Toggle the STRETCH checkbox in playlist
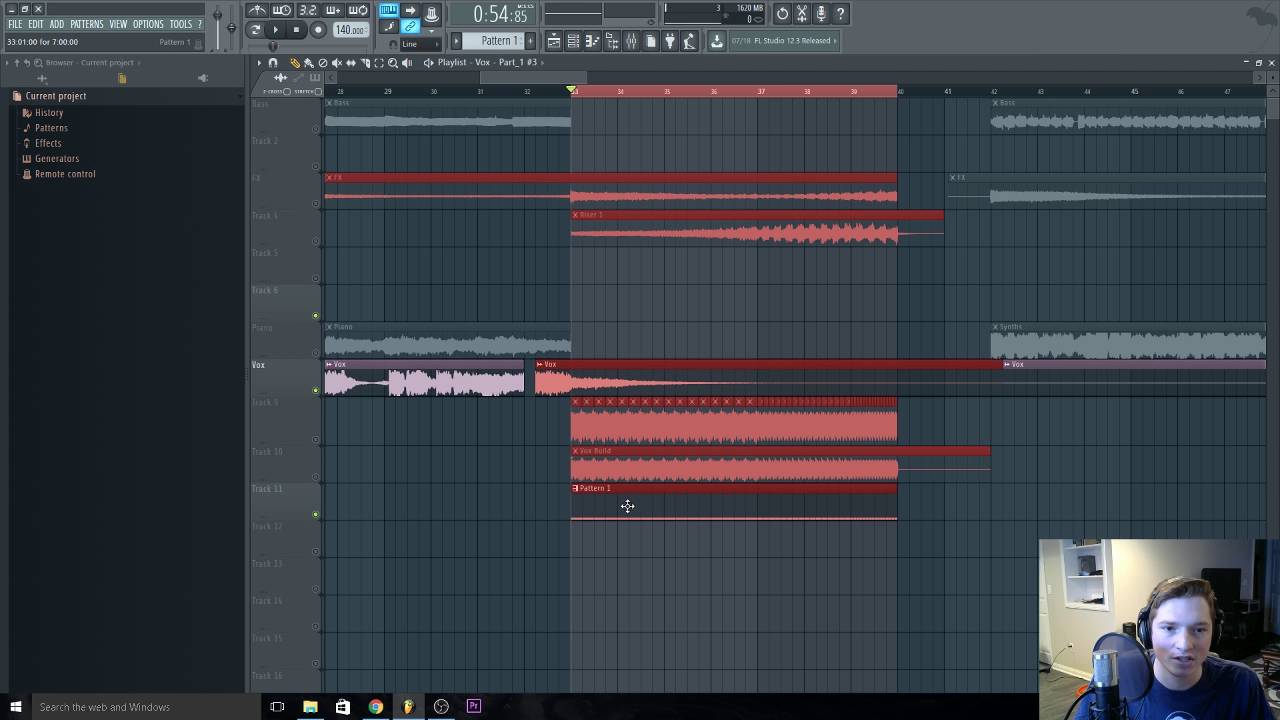The width and height of the screenshot is (1280, 720). point(318,92)
